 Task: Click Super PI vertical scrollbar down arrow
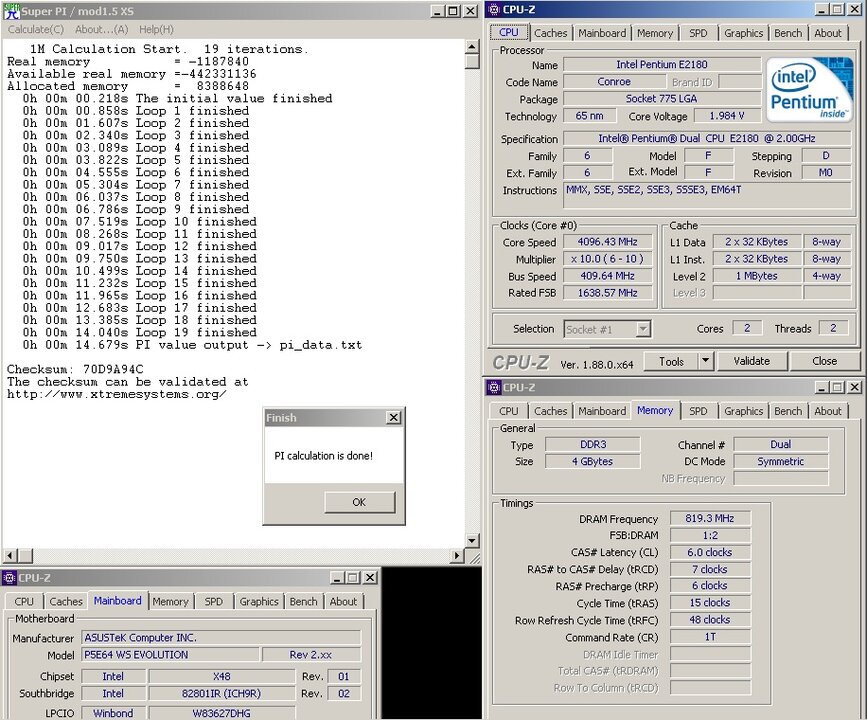pyautogui.click(x=472, y=541)
